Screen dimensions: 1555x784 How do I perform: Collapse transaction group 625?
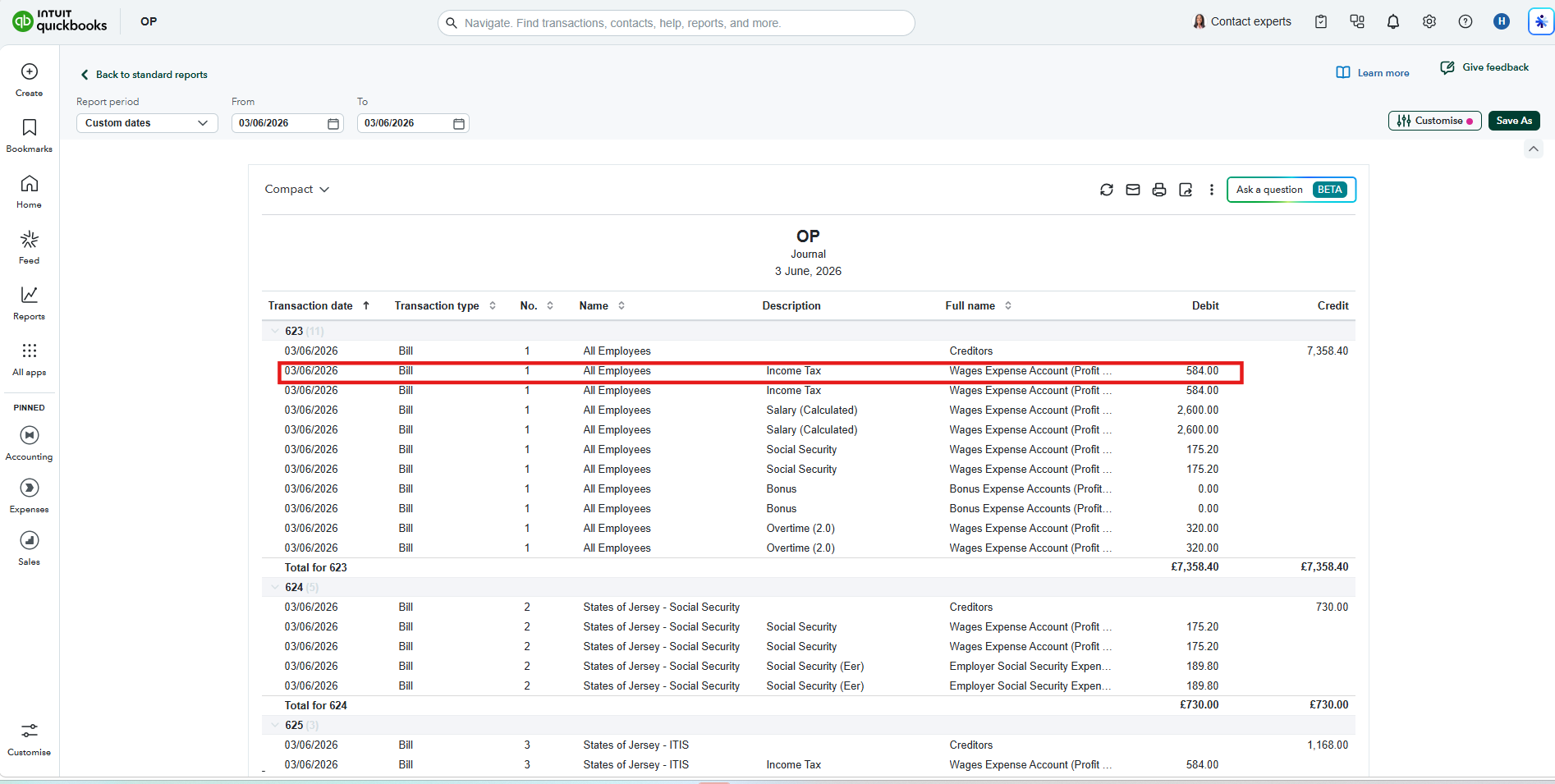coord(275,725)
